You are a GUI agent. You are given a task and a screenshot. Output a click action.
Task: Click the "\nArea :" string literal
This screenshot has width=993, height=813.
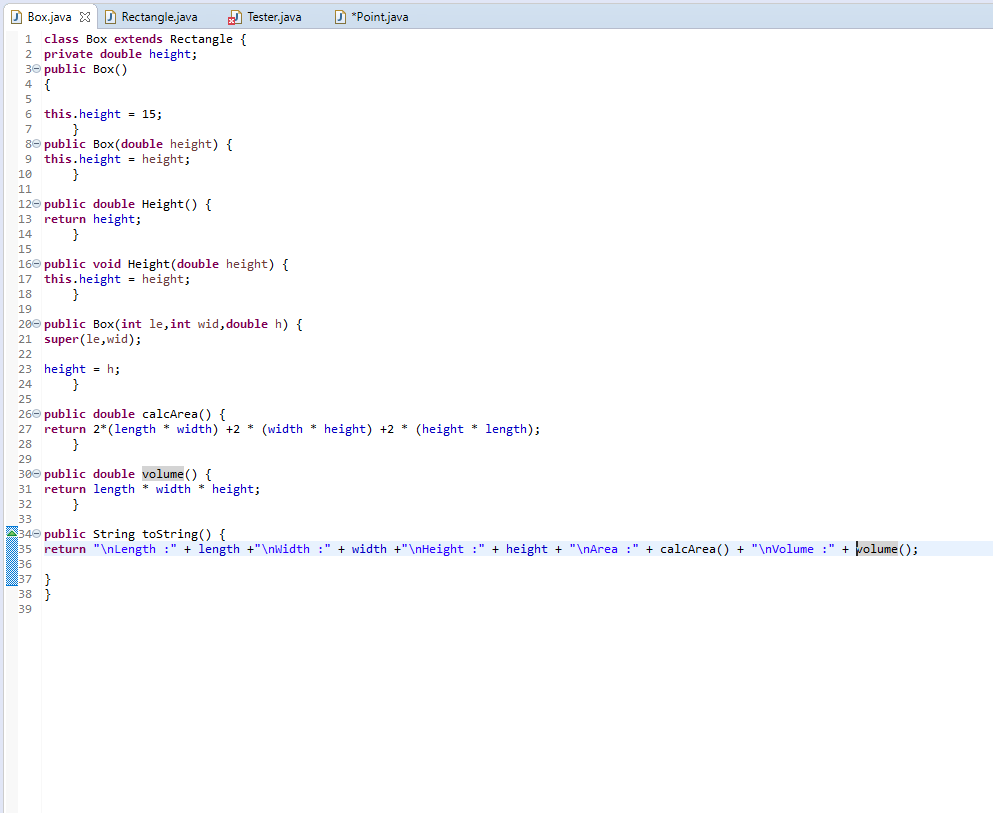pos(604,549)
